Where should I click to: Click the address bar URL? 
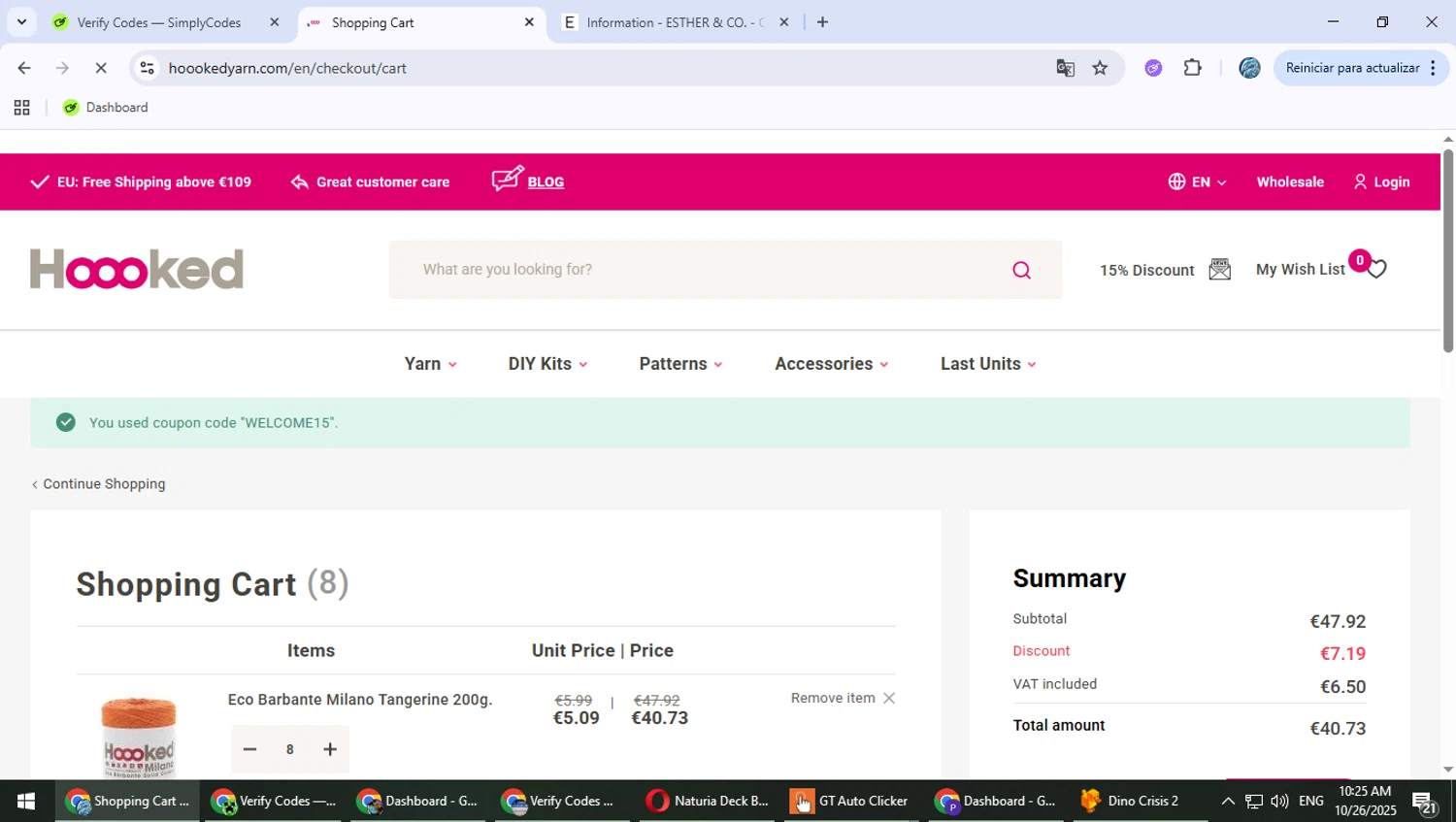point(287,68)
